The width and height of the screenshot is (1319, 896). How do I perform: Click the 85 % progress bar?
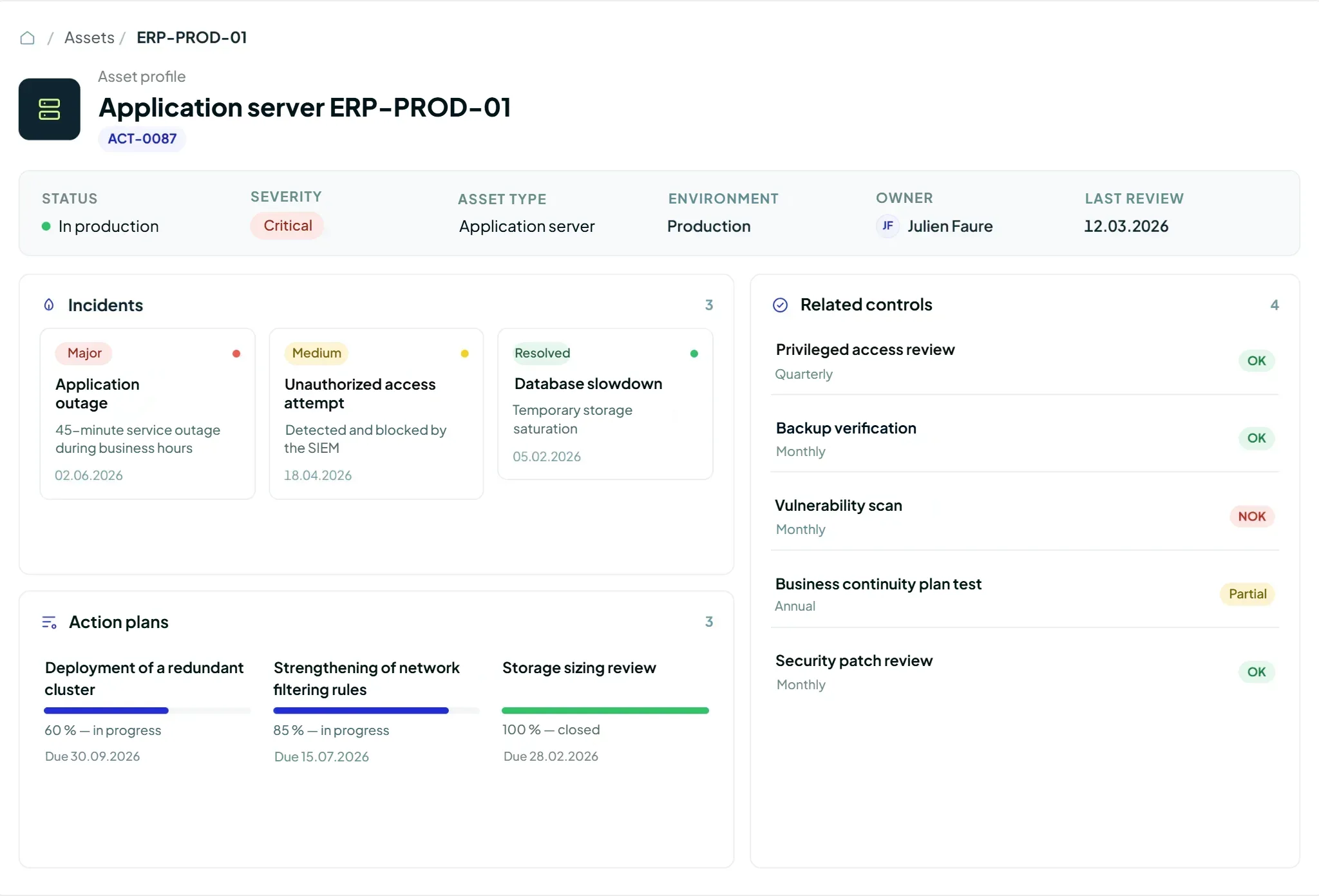coord(377,710)
